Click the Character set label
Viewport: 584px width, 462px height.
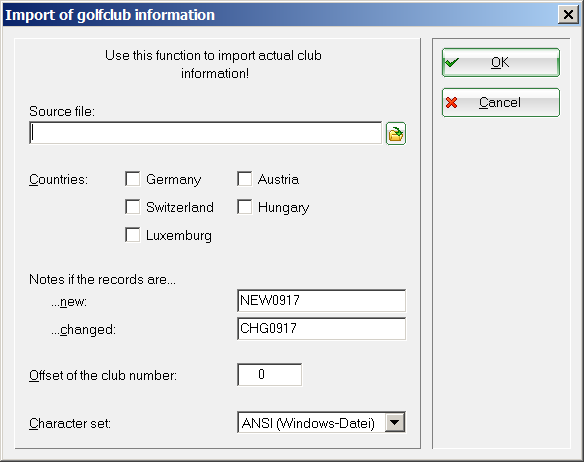click(70, 424)
